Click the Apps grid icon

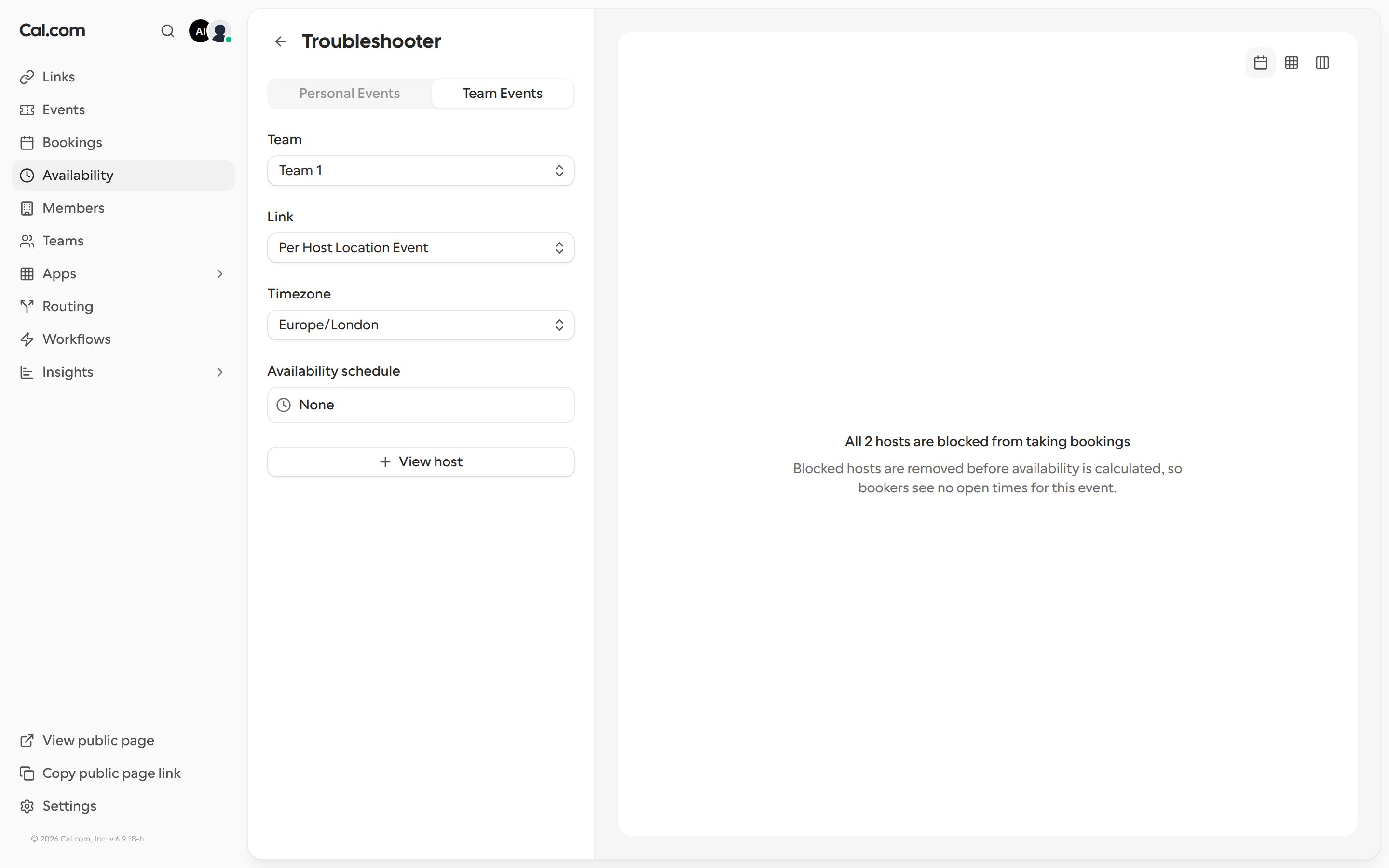pyautogui.click(x=27, y=274)
